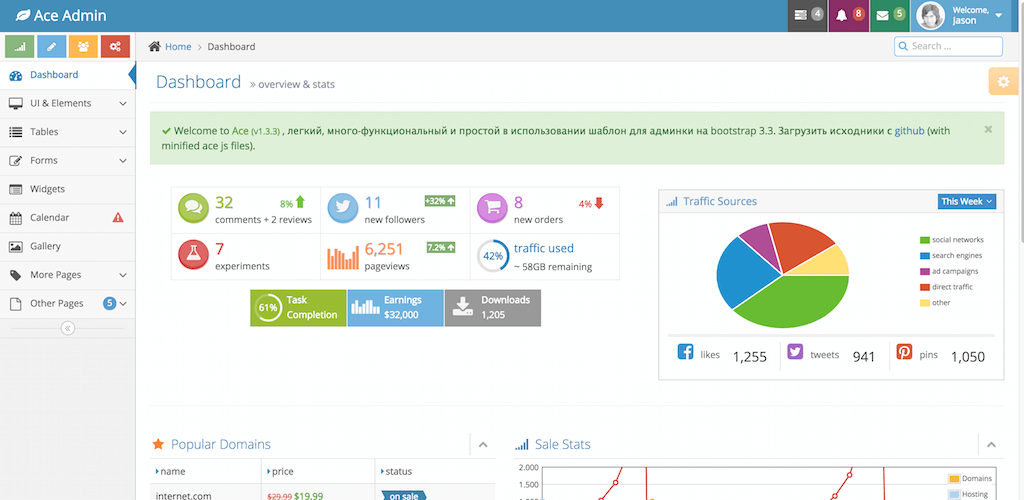Click the red cogs shortcut button
This screenshot has width=1024, height=500.
(x=116, y=46)
